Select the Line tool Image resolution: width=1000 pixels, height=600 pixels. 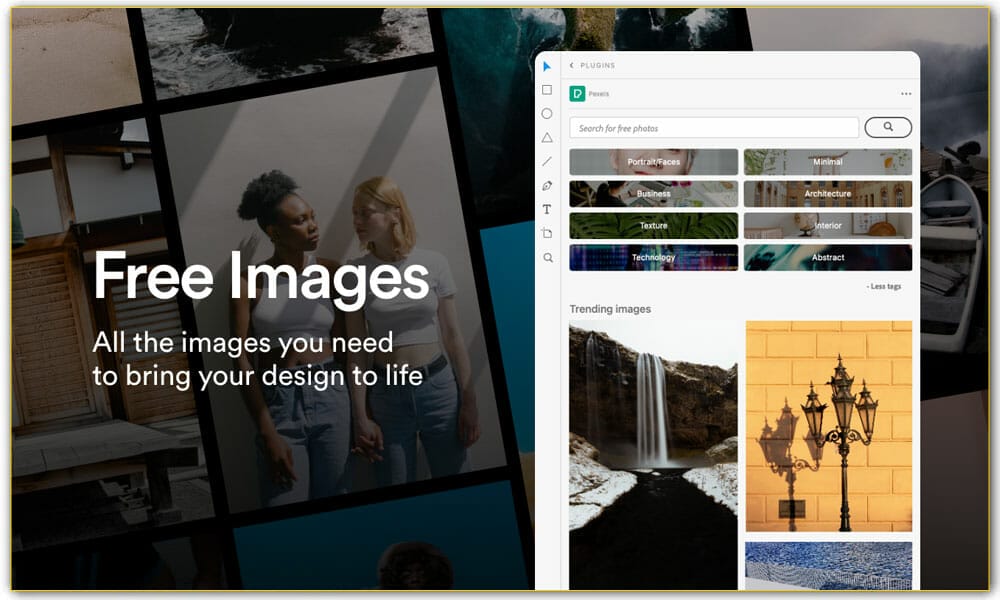click(547, 161)
